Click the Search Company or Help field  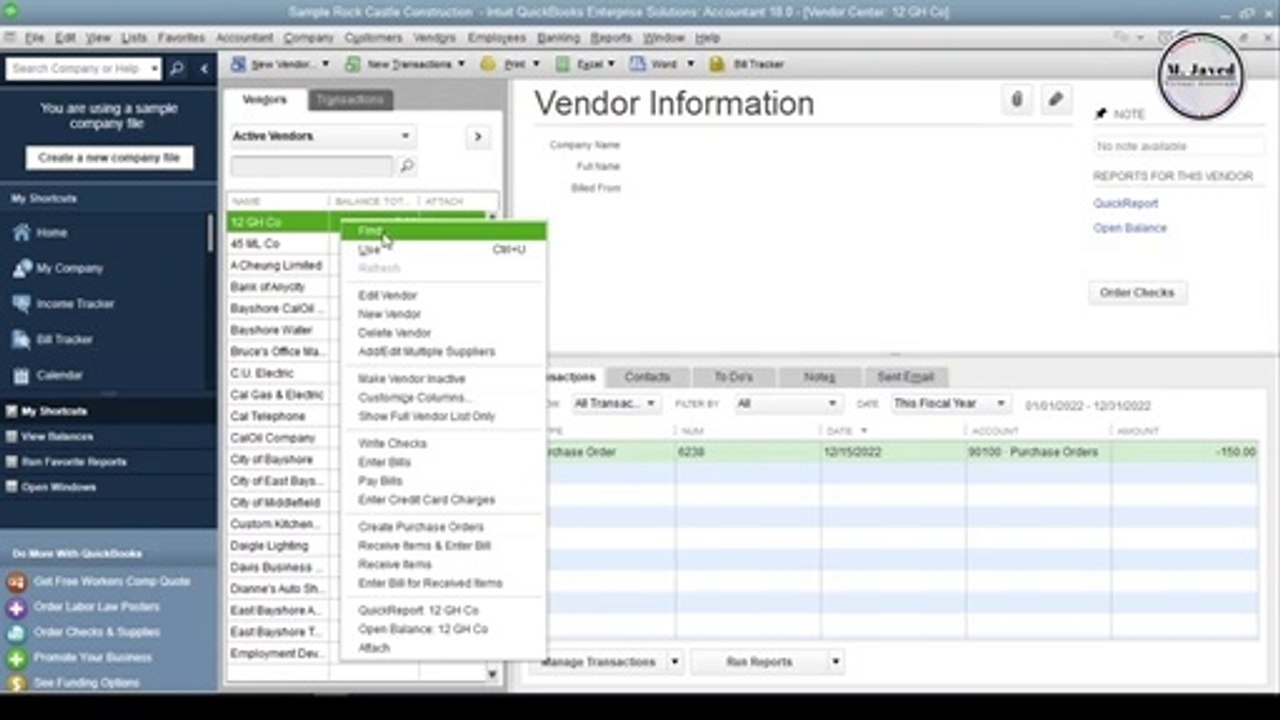tap(77, 68)
